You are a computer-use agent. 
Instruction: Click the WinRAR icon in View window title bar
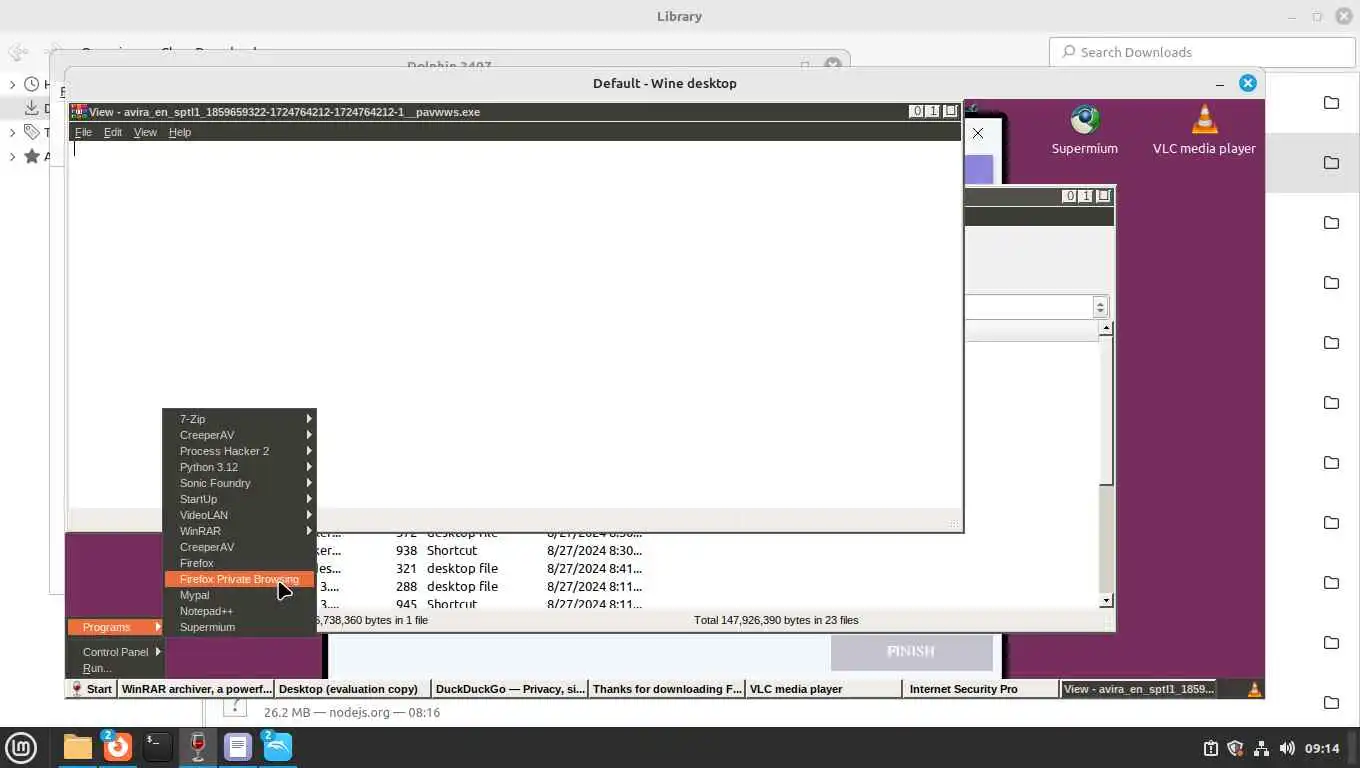(x=78, y=112)
